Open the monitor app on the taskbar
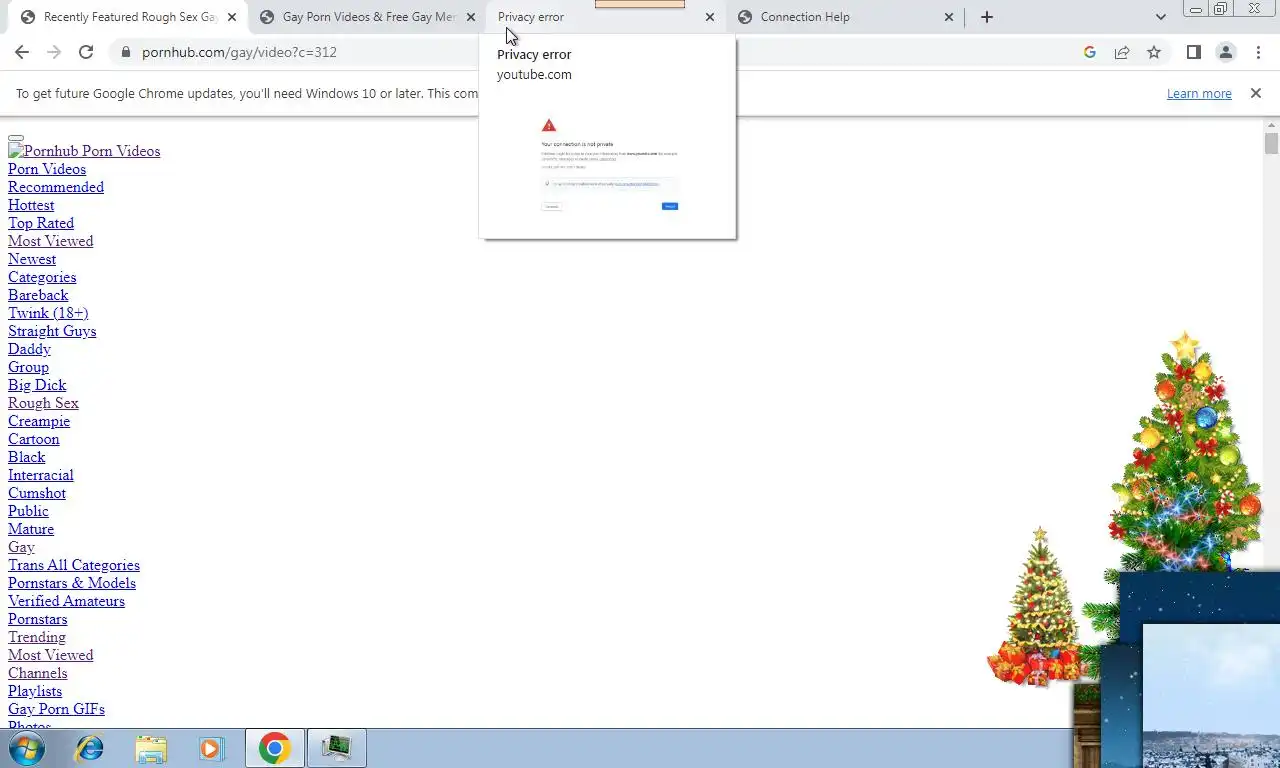This screenshot has height=768, width=1280. point(337,748)
